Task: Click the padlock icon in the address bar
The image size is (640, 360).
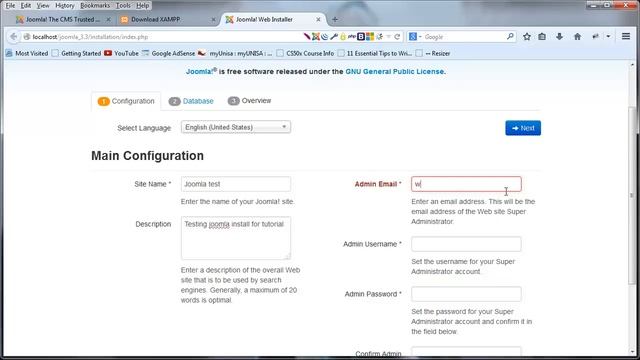Action: 343,37
